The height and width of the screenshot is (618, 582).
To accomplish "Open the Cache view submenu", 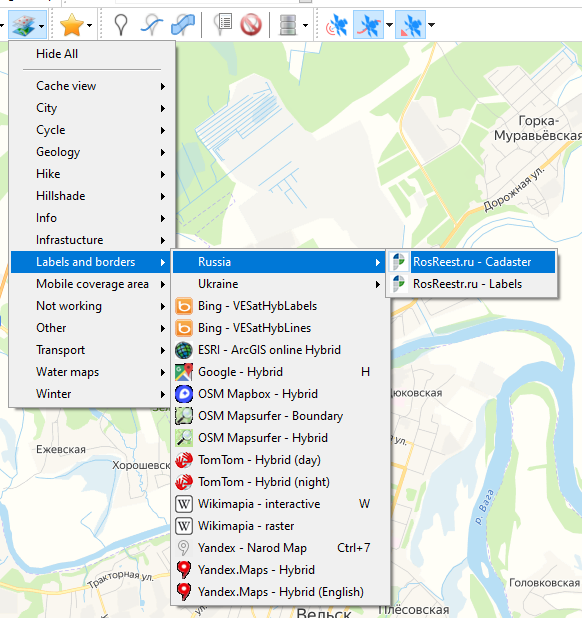I will tap(92, 86).
